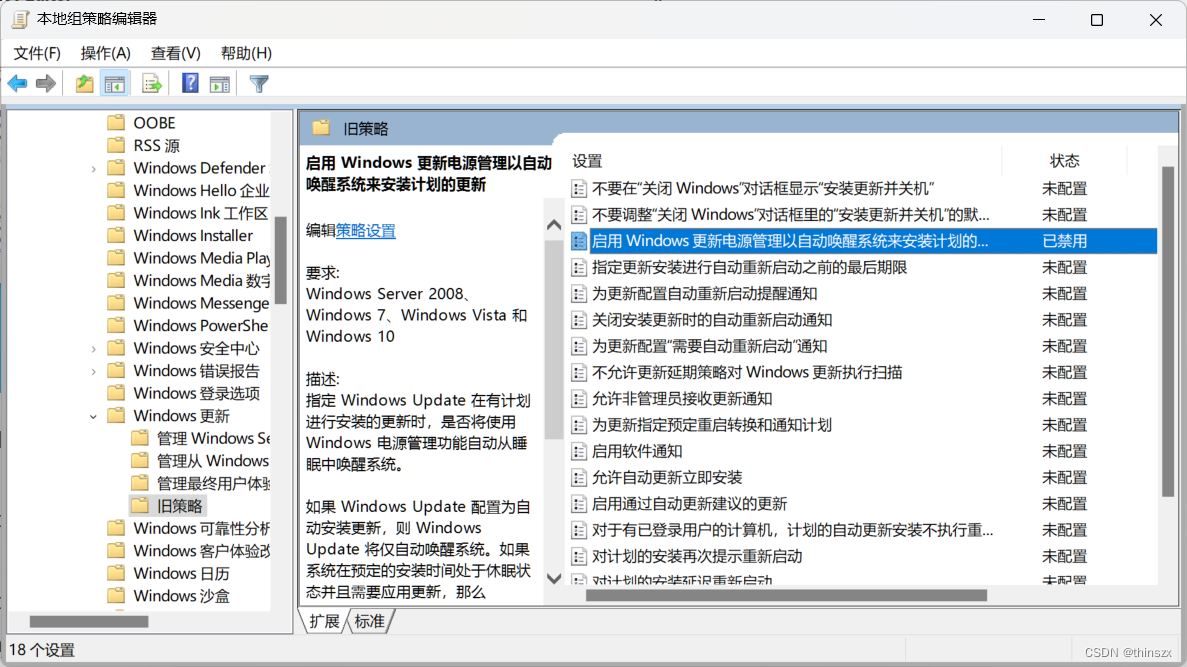The image size is (1187, 667).
Task: Click the 旧策略 folder icon in tree
Action: [140, 505]
